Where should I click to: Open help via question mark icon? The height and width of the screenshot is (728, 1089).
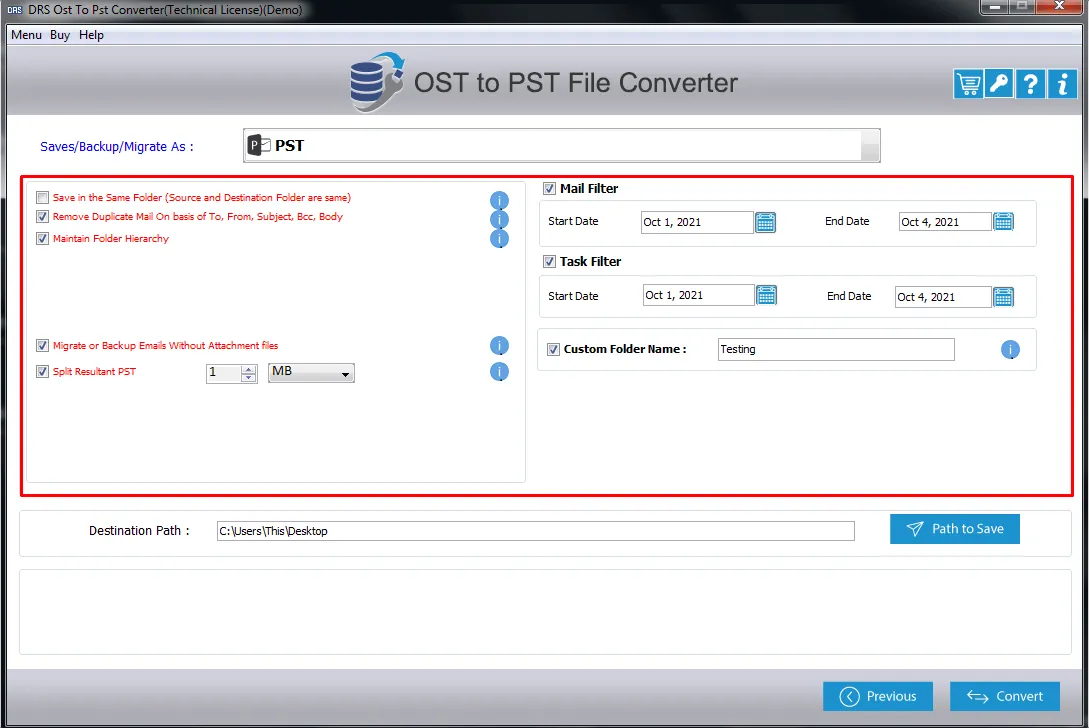(x=1031, y=84)
